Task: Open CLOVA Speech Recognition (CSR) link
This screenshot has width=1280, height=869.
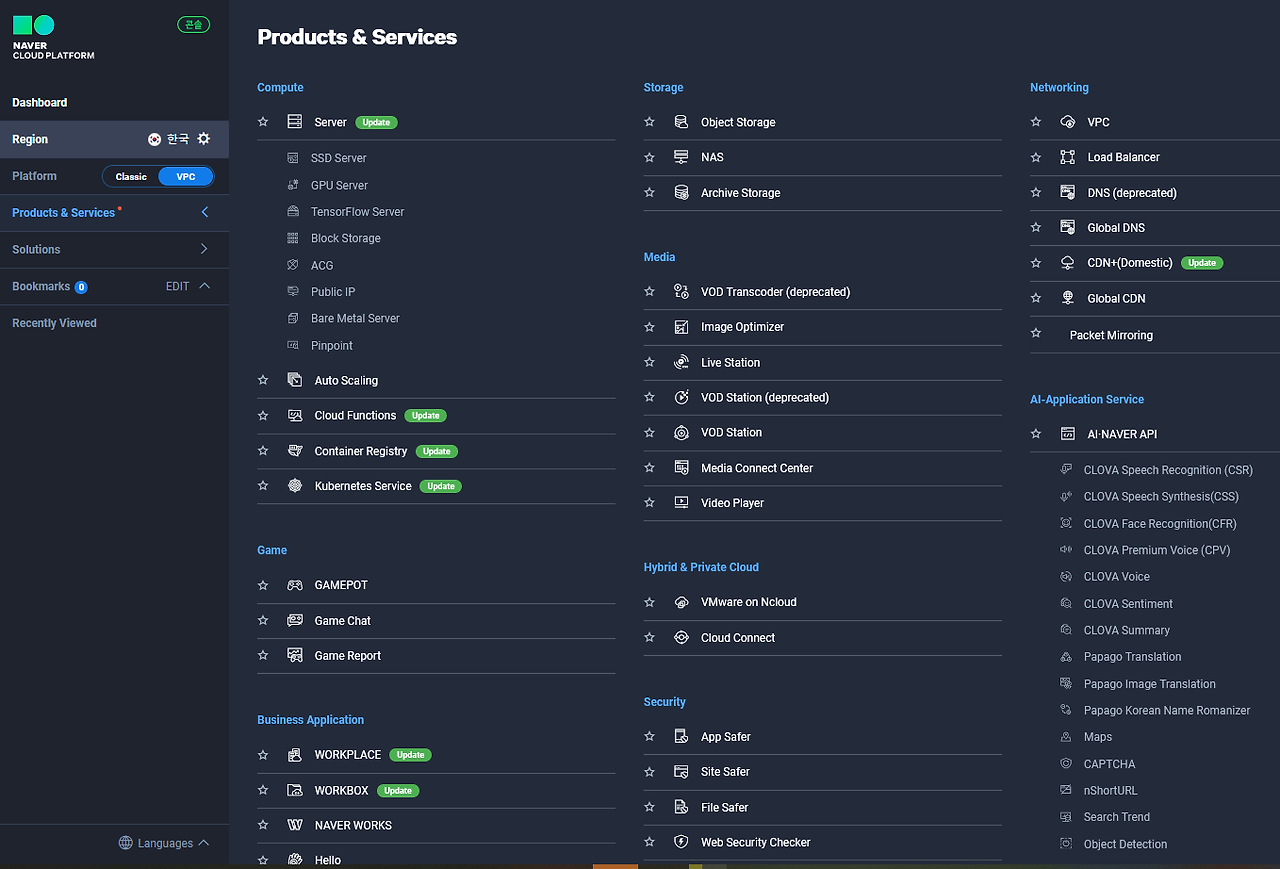Action: point(1168,470)
